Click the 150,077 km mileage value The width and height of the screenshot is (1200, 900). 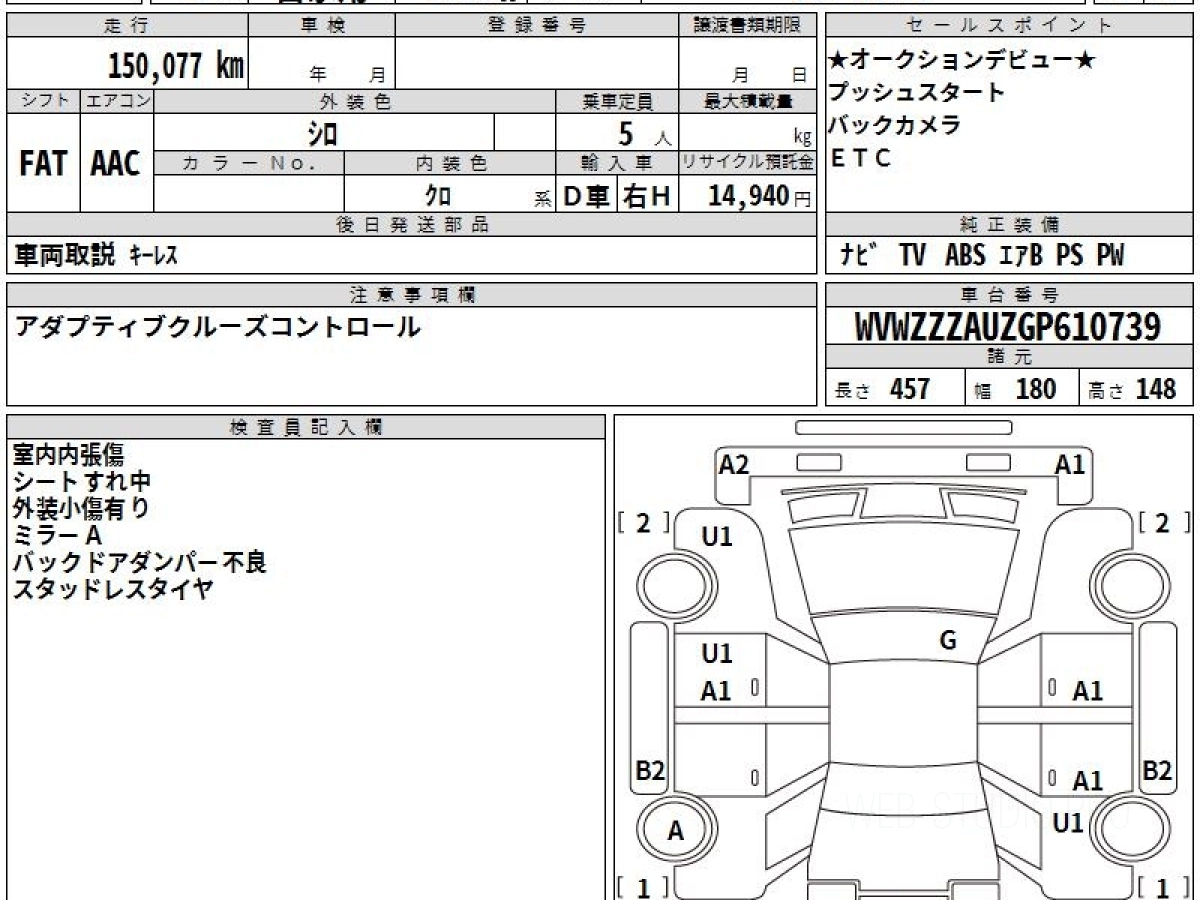pyautogui.click(x=176, y=66)
